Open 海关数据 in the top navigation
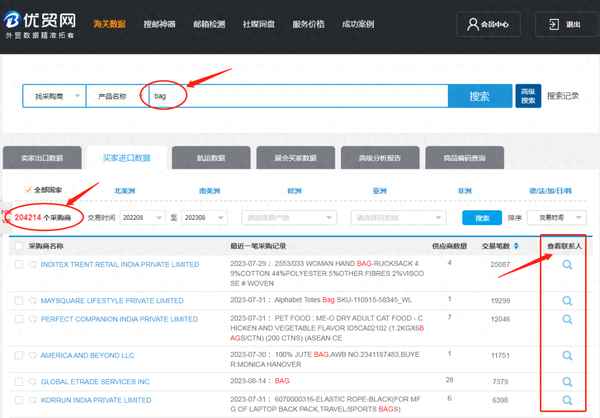 click(110, 24)
